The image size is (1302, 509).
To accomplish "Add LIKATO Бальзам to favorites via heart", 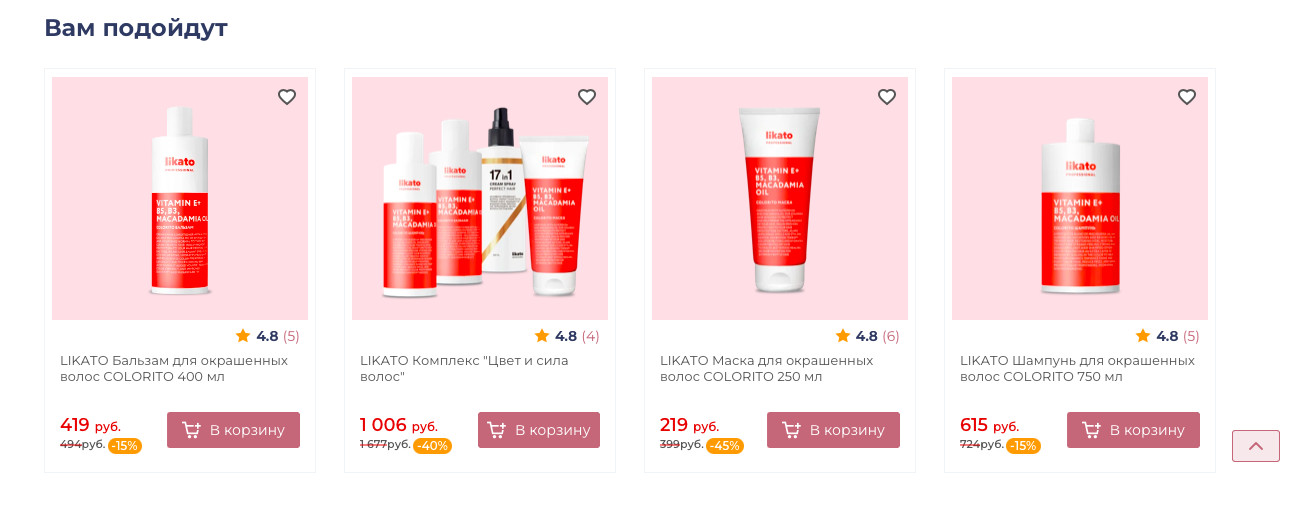I will (x=287, y=97).
